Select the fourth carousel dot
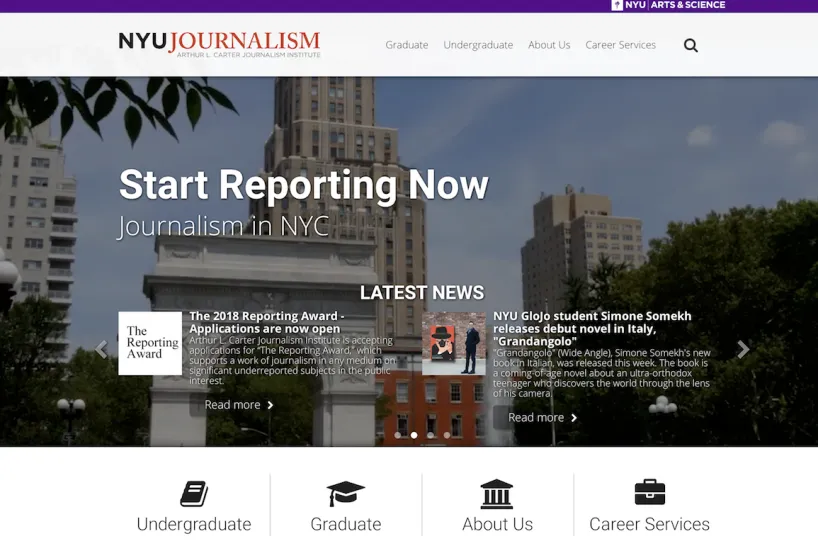The image size is (818, 544). (447, 435)
